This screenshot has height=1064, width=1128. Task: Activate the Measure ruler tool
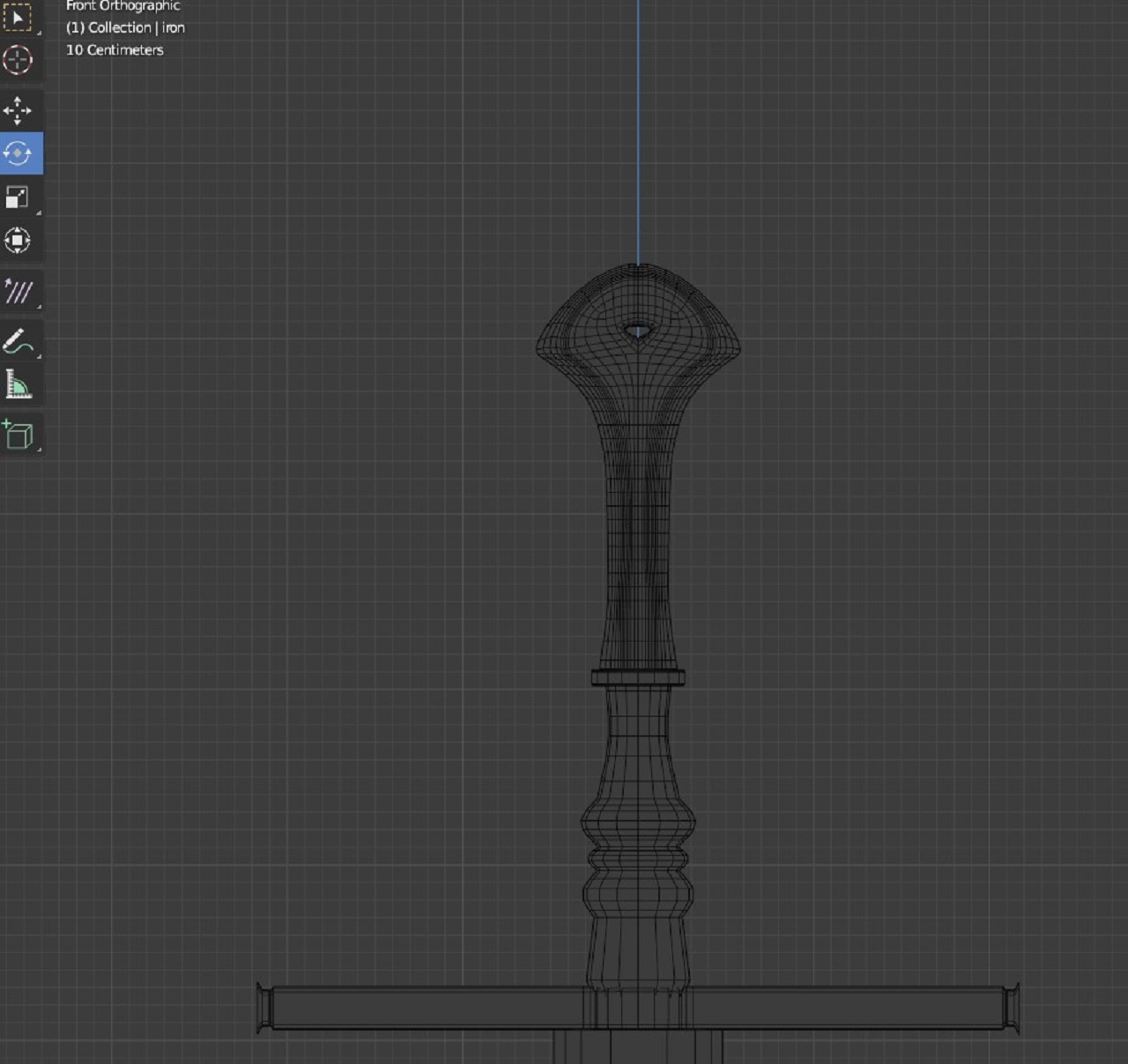pos(18,384)
